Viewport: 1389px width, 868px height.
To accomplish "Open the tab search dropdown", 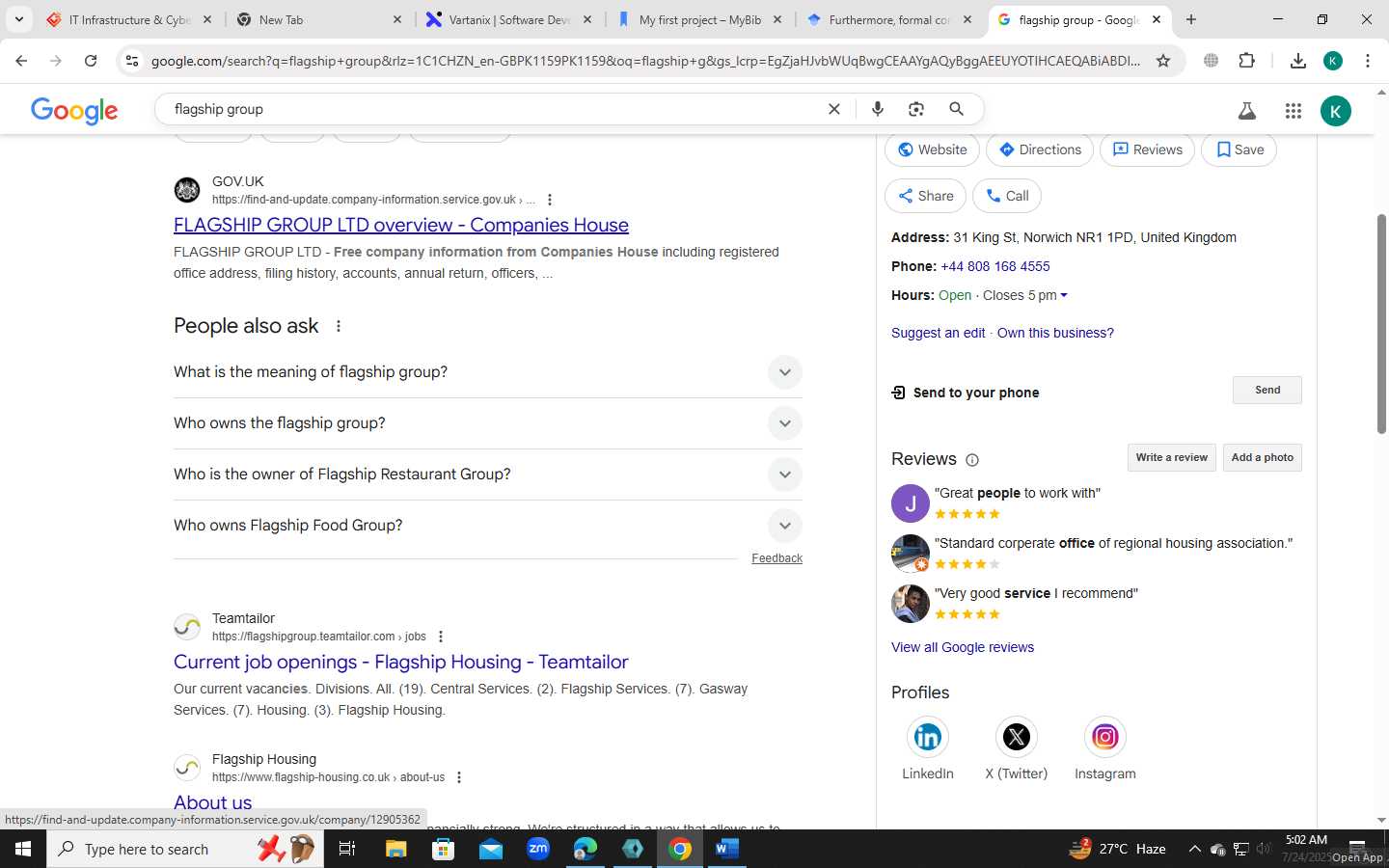I will point(19,19).
